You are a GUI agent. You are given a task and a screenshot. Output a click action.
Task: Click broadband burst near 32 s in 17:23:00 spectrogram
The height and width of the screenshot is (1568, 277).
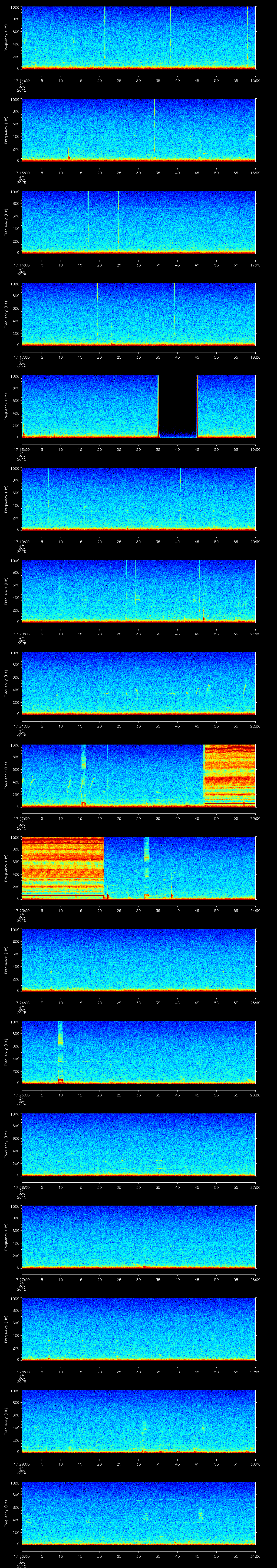[147, 868]
